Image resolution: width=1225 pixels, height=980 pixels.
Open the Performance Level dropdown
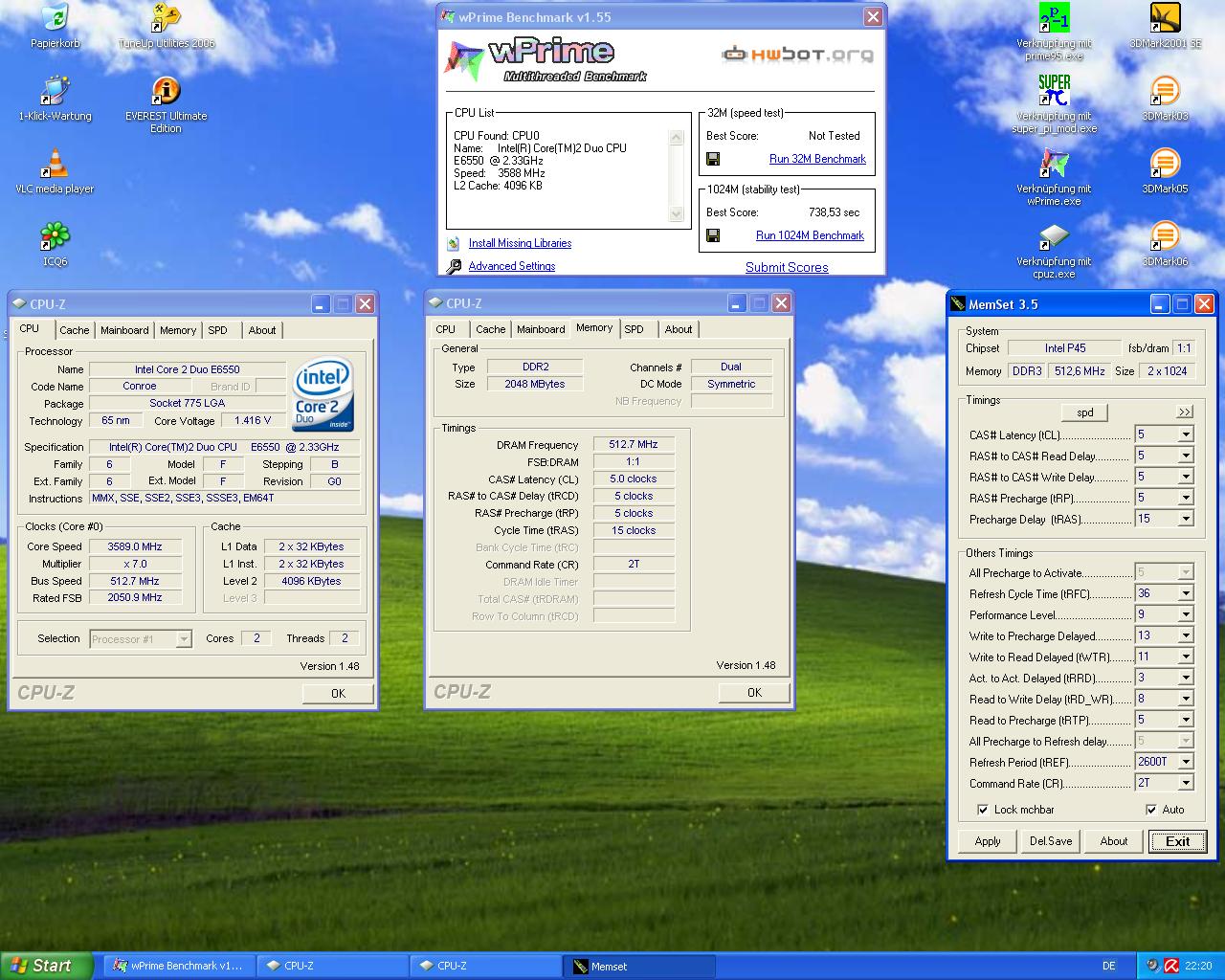(1185, 614)
